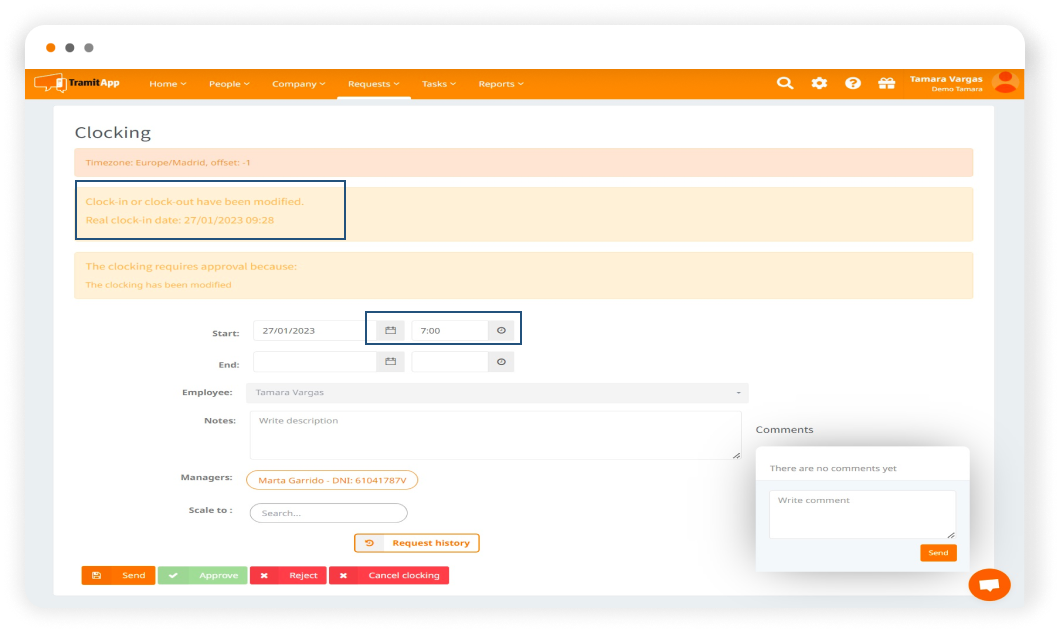Open the orange chat support bubble
The height and width of the screenshot is (633, 1061).
(x=989, y=585)
